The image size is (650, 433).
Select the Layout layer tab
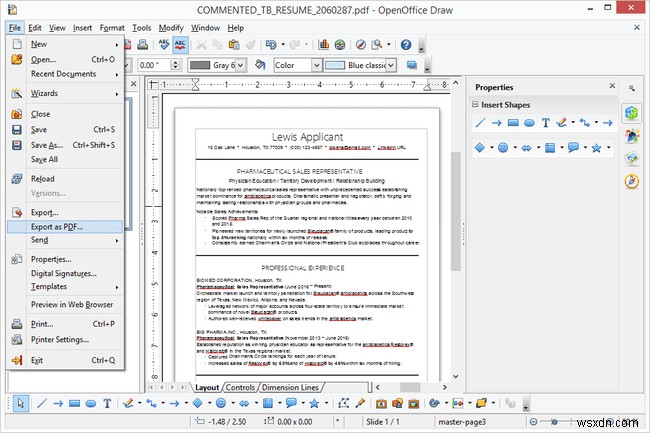pos(207,387)
